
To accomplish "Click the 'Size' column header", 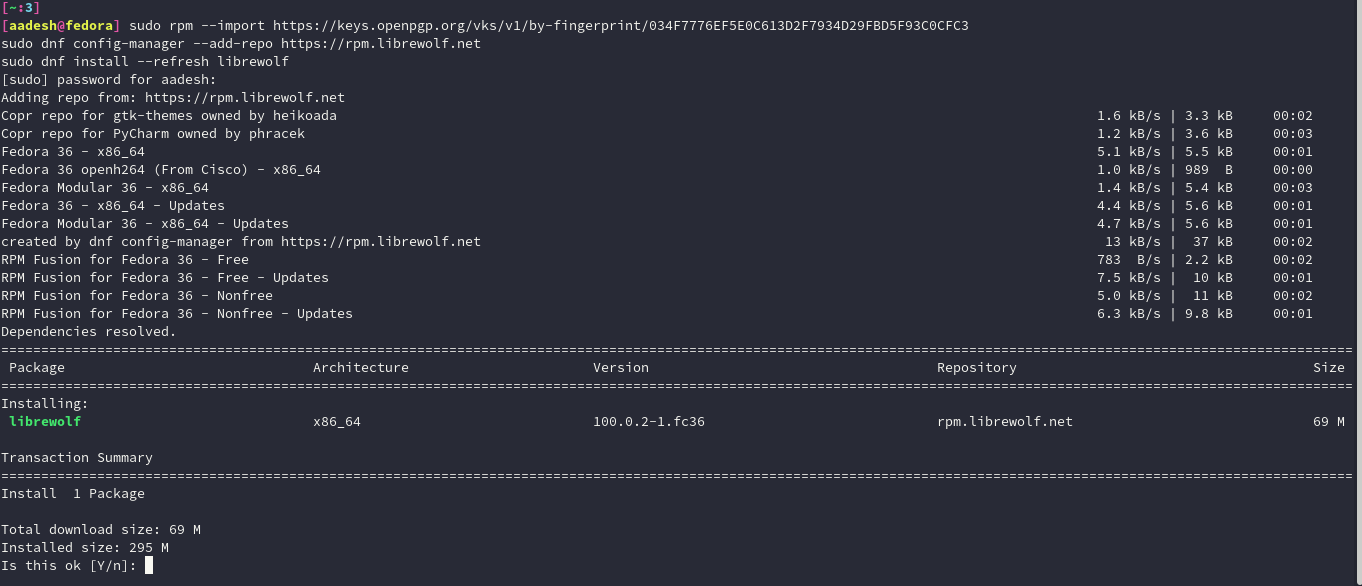I will pyautogui.click(x=1329, y=368).
